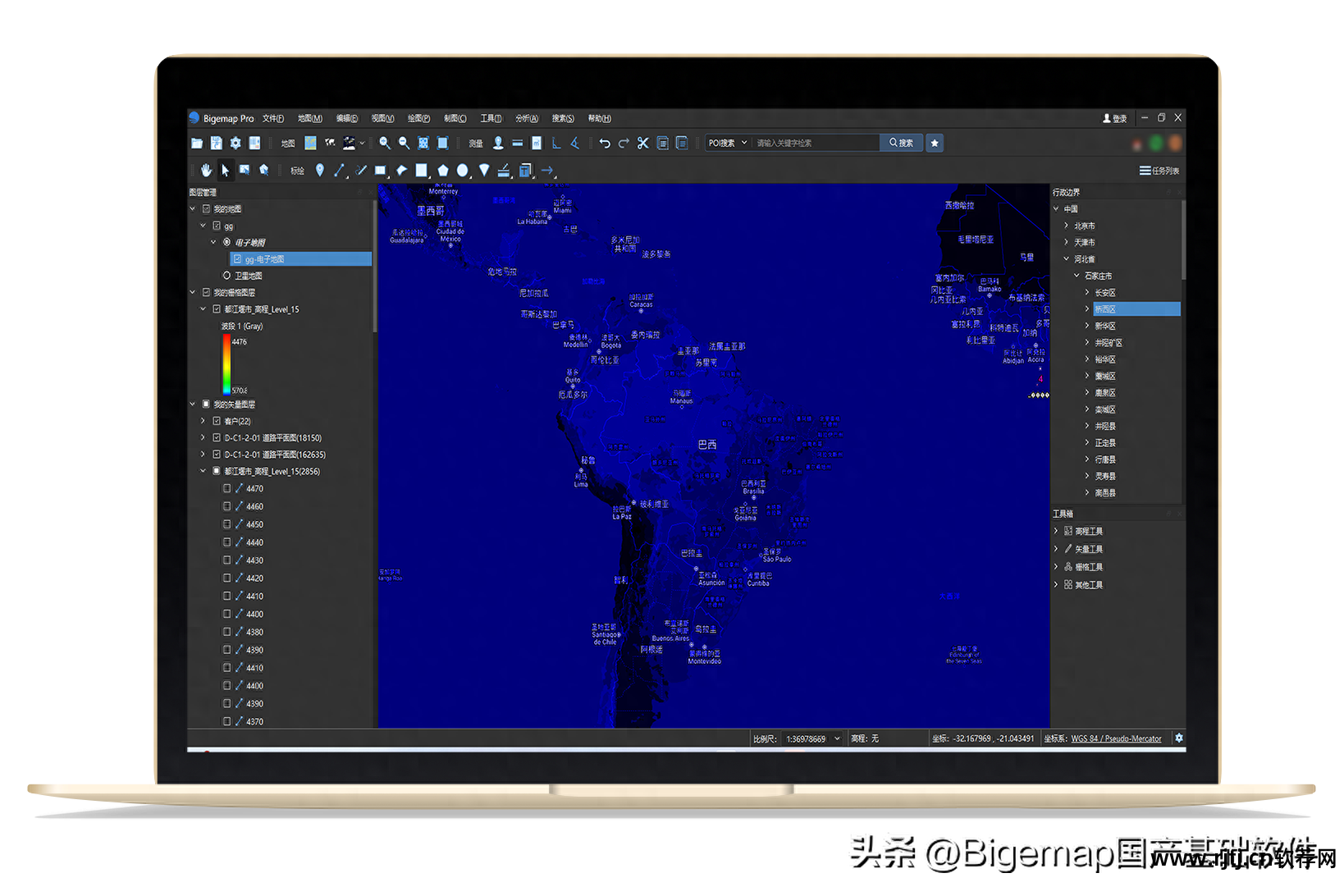Open the POI搜索 type dropdown

coord(728,143)
